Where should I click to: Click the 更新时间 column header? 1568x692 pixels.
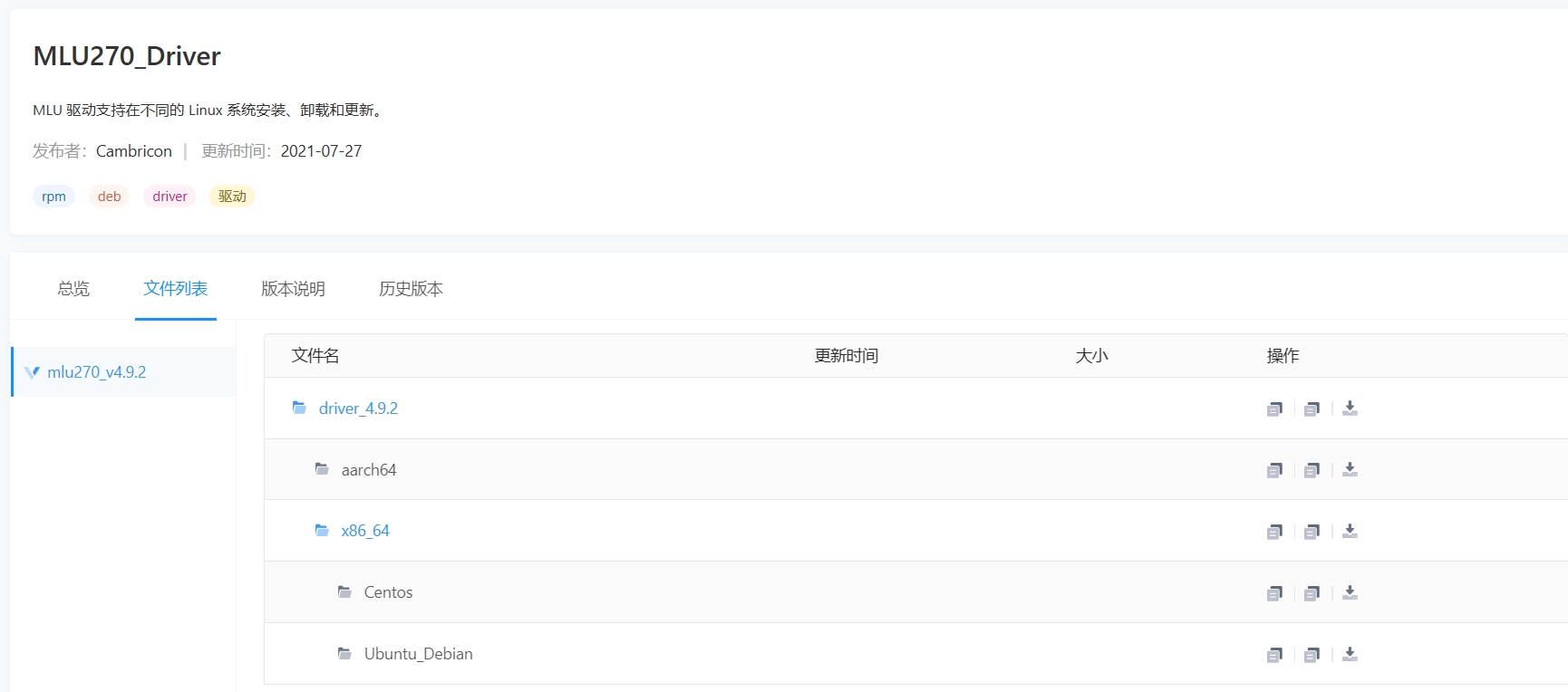pyautogui.click(x=847, y=356)
